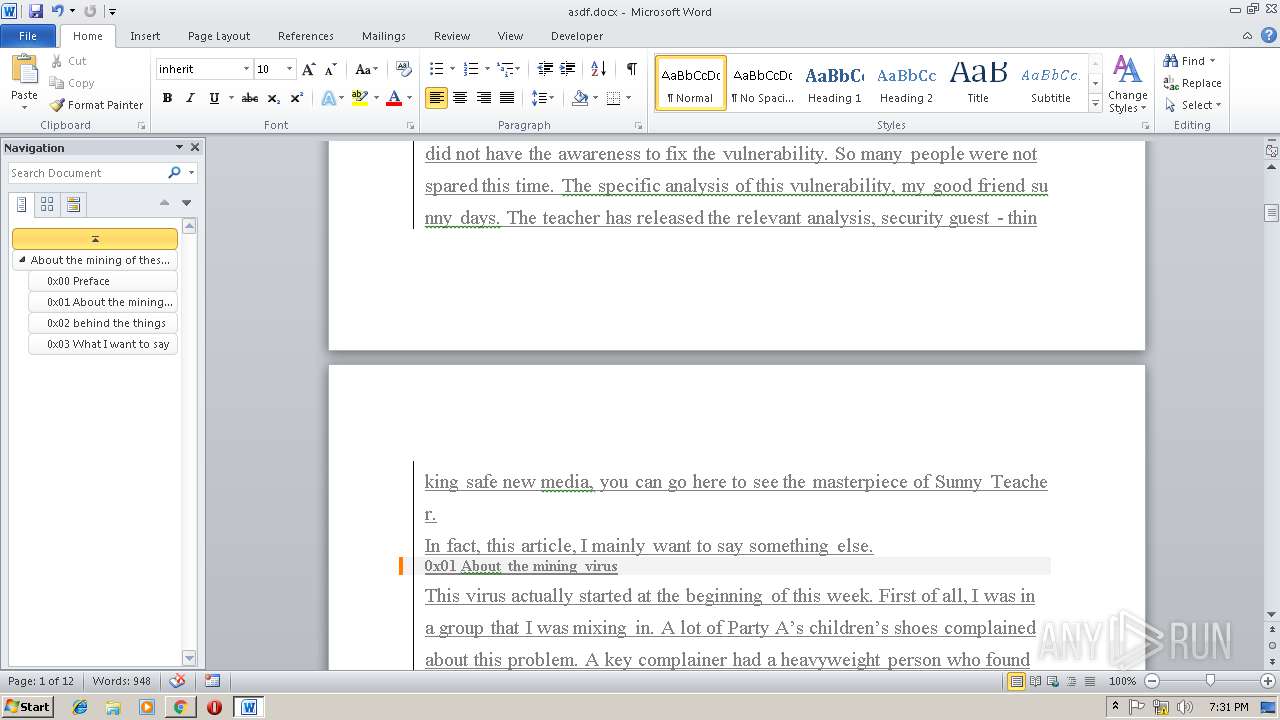
Task: Click the Paste icon
Action: (24, 69)
